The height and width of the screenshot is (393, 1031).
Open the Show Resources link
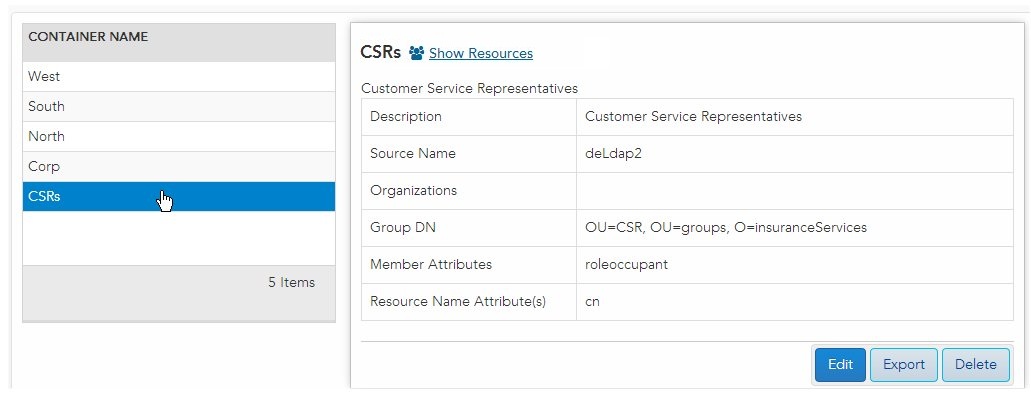[x=481, y=53]
